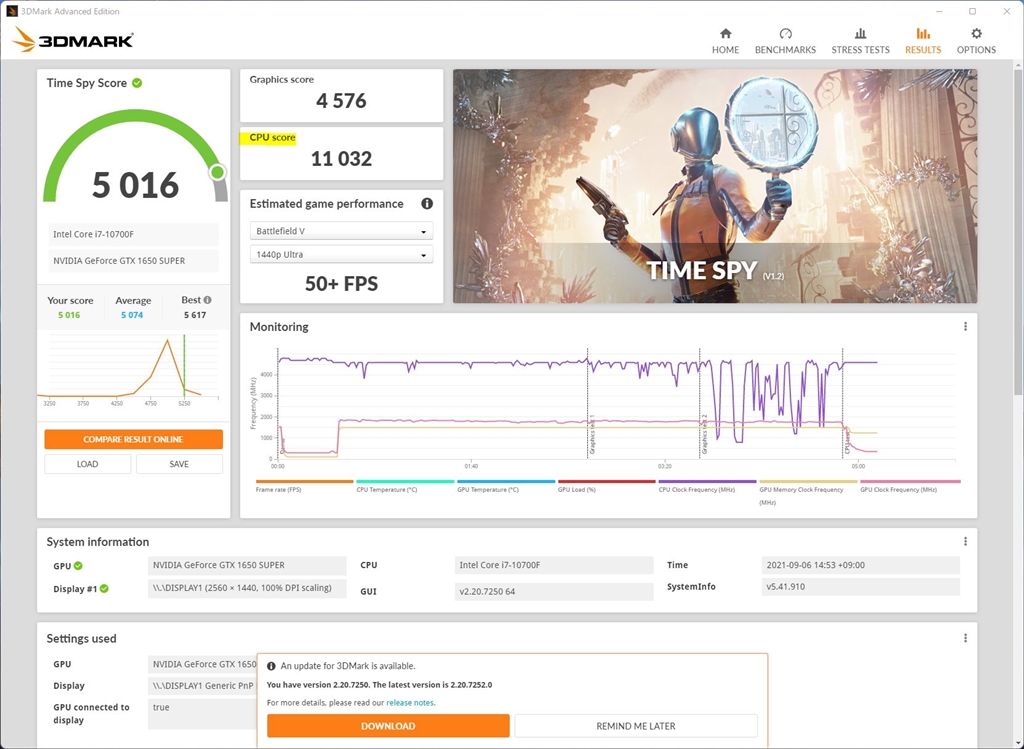Click the 5 016 Time Spy score number
This screenshot has width=1024, height=749.
(135, 185)
